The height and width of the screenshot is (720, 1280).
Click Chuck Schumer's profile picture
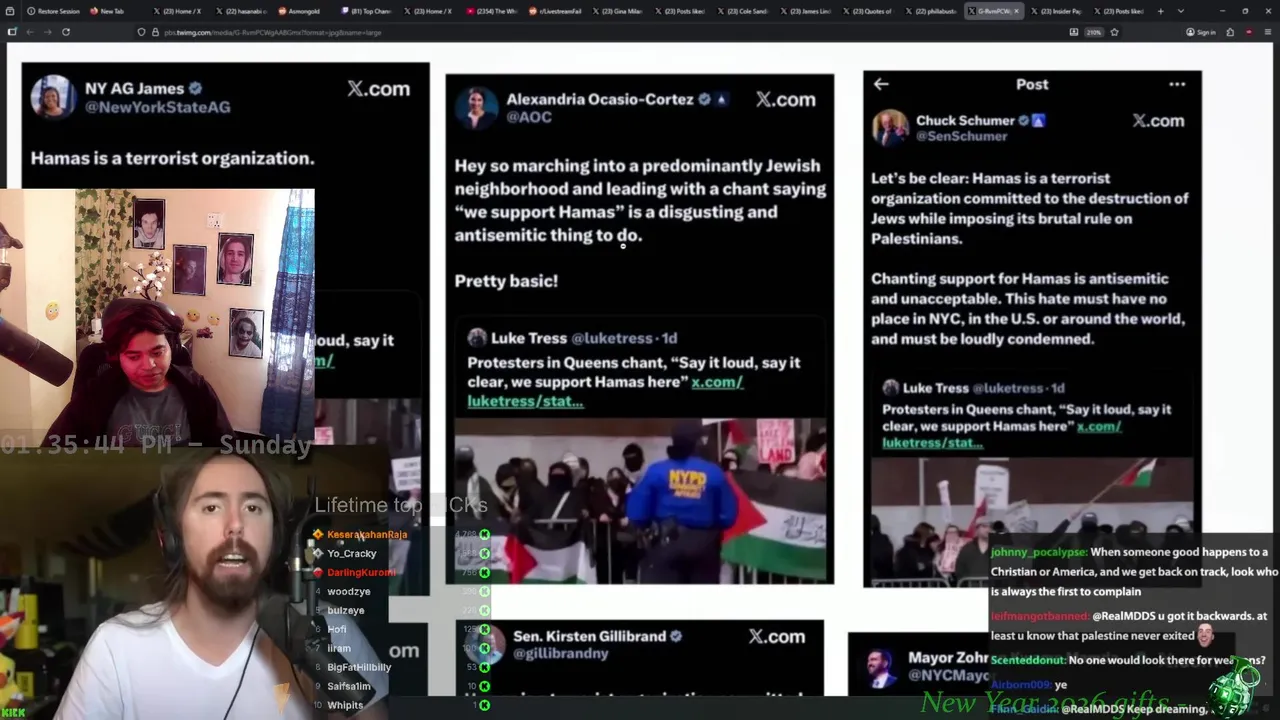click(890, 127)
